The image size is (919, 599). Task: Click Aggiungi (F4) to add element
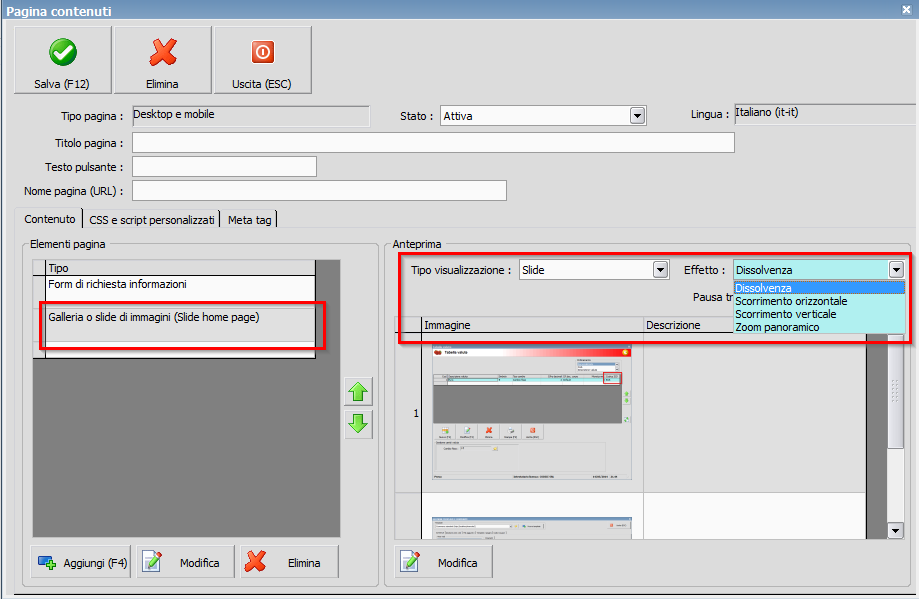[81, 563]
